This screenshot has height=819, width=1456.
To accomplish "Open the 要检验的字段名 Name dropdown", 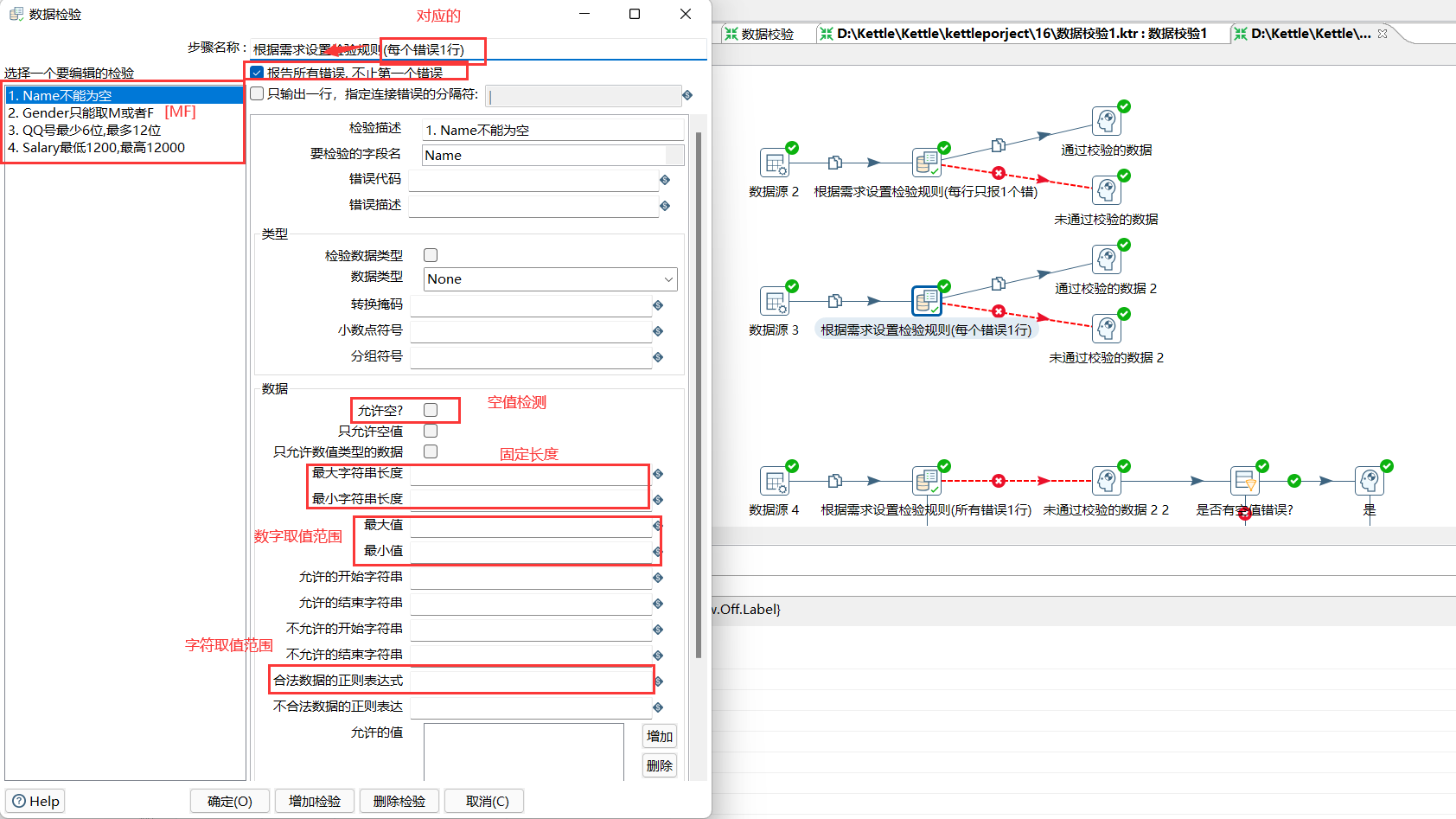I will point(553,155).
